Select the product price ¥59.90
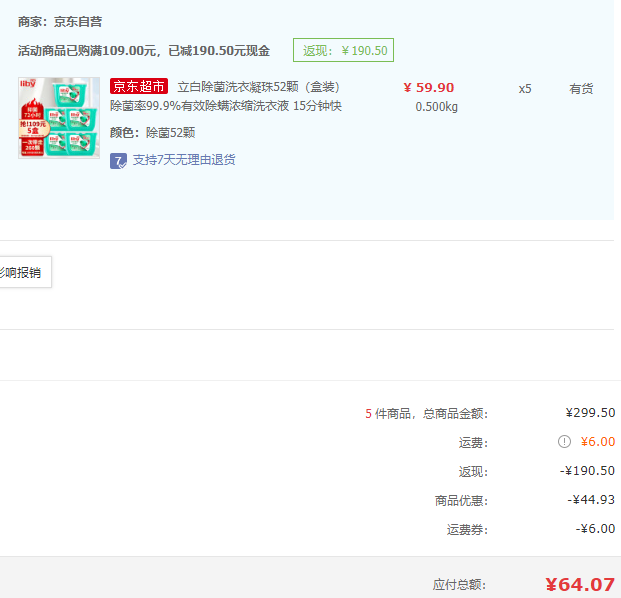 point(429,88)
